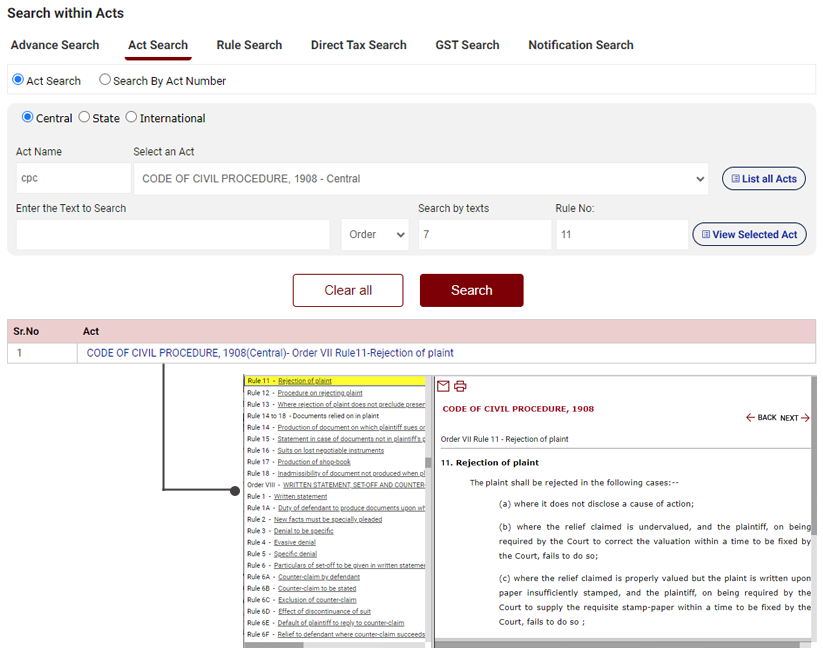
Task: Open the GST Search tab
Action: pyautogui.click(x=467, y=45)
